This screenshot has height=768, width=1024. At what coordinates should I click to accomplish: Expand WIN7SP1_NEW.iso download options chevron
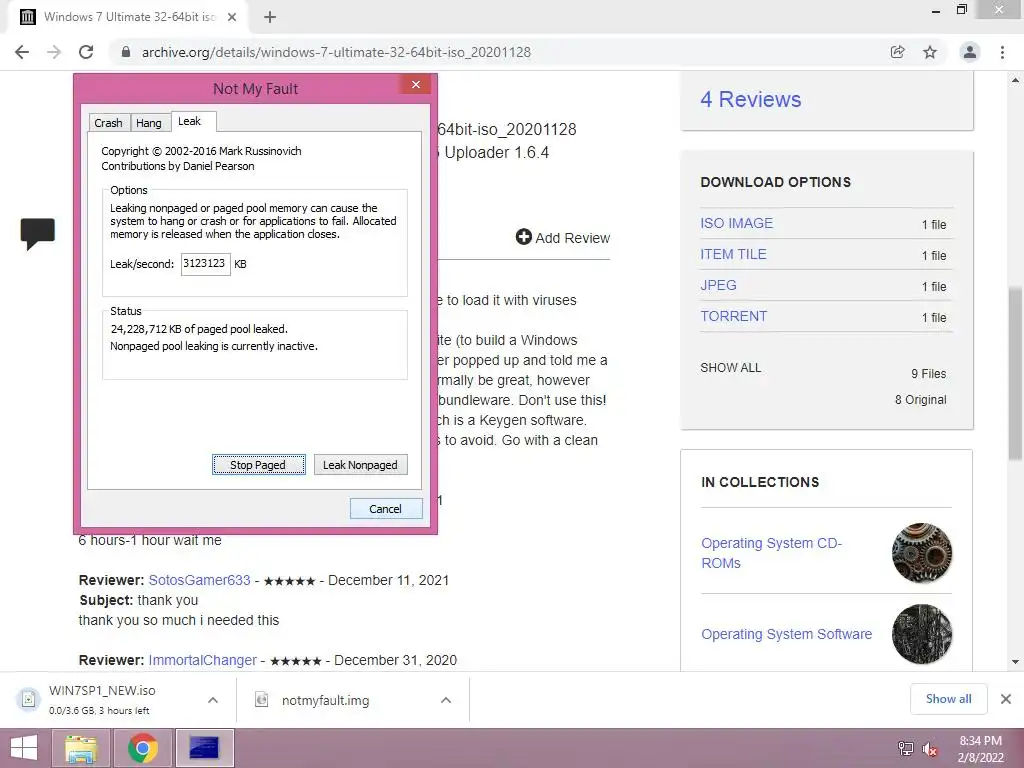tap(213, 700)
